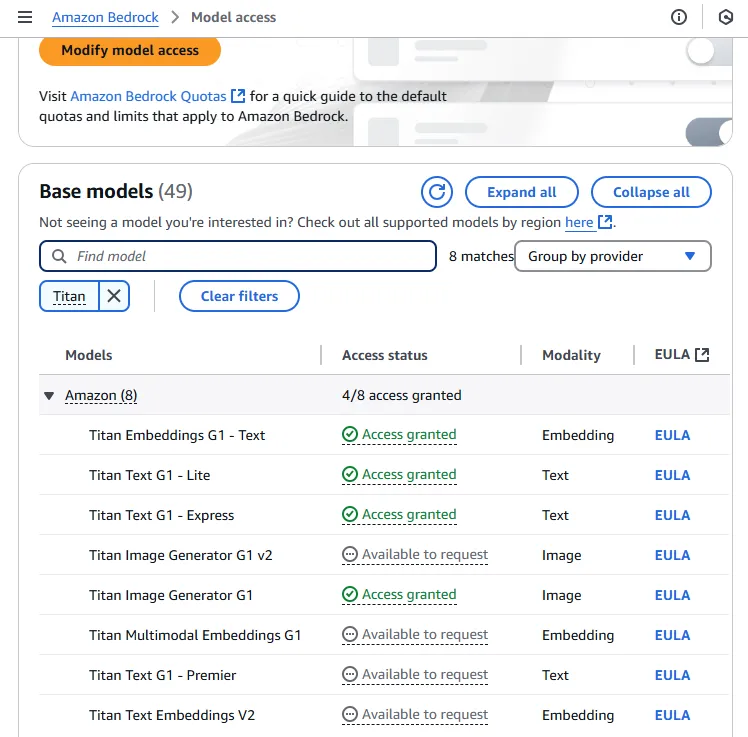
Task: Click the EULA column external link icon
Action: (702, 355)
